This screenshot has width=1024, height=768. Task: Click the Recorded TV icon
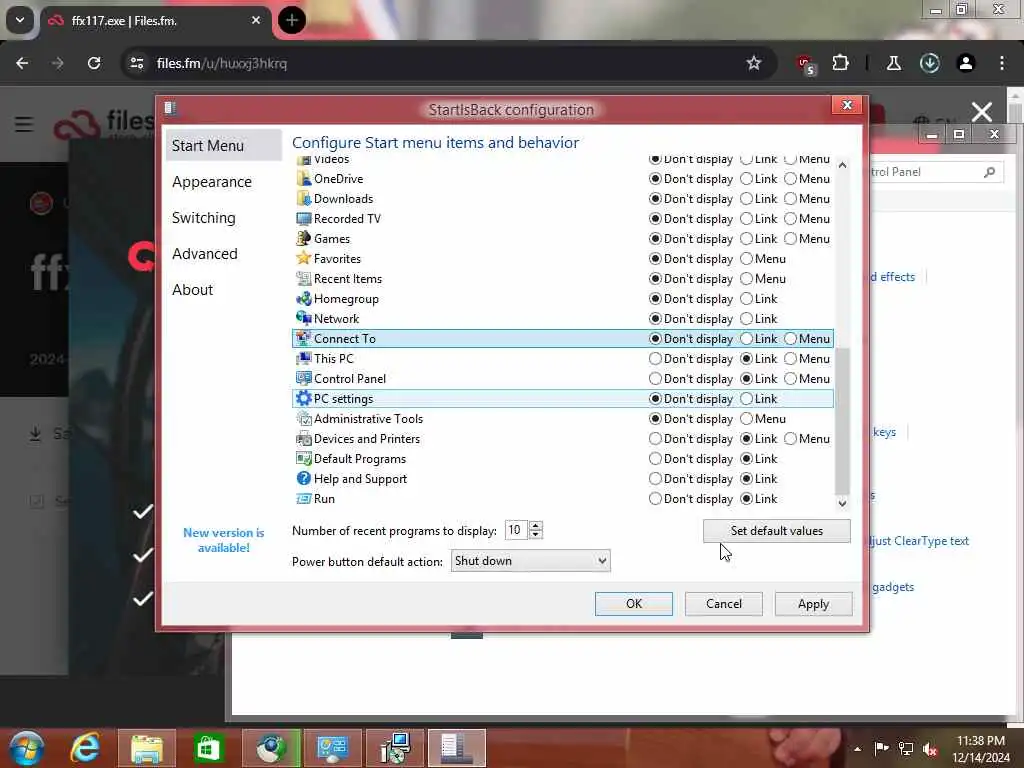click(303, 219)
